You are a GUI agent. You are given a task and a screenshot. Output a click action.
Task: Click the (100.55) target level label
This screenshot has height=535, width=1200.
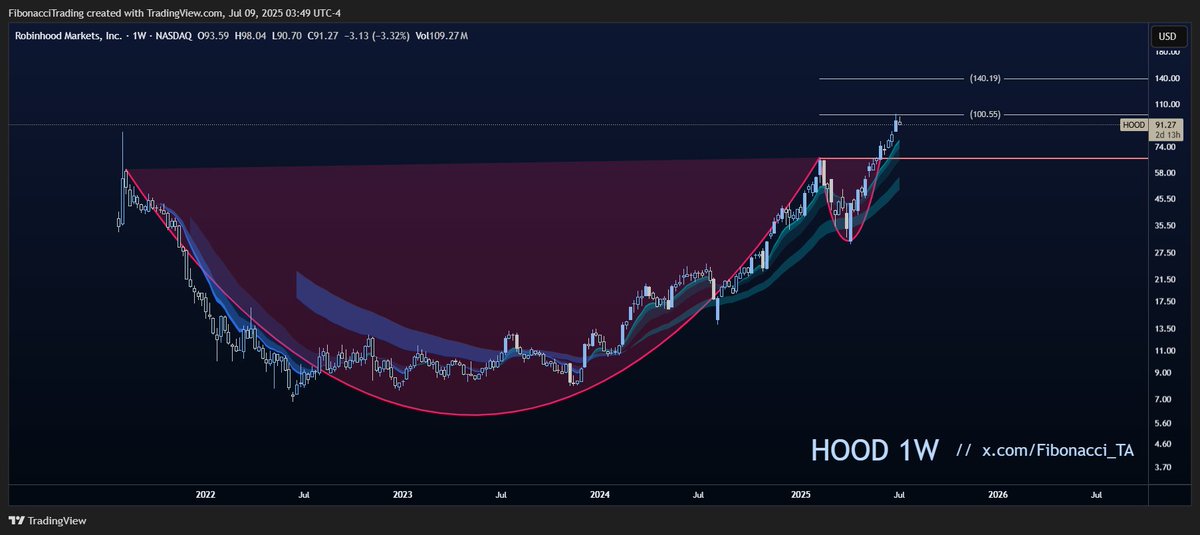coord(985,114)
